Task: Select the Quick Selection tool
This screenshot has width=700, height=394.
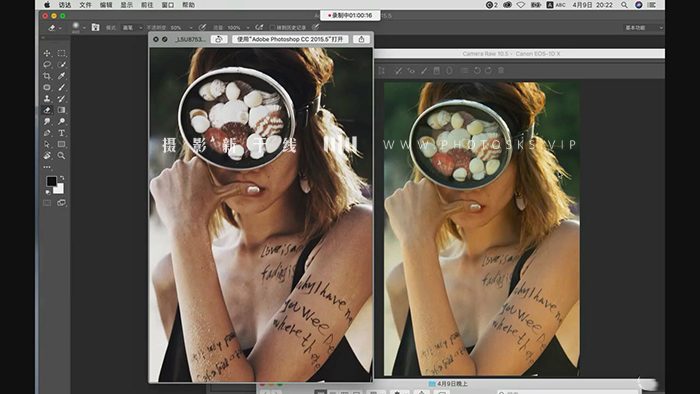Action: [x=62, y=64]
